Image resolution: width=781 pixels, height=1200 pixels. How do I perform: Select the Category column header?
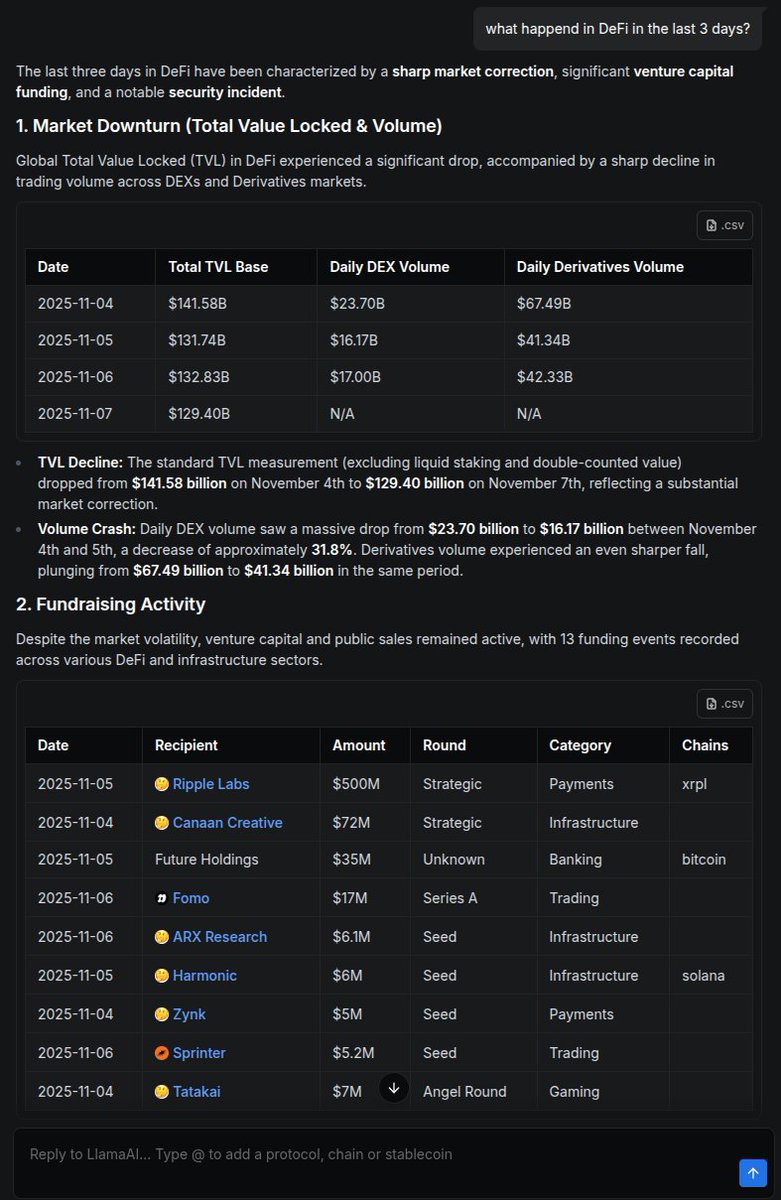point(603,745)
